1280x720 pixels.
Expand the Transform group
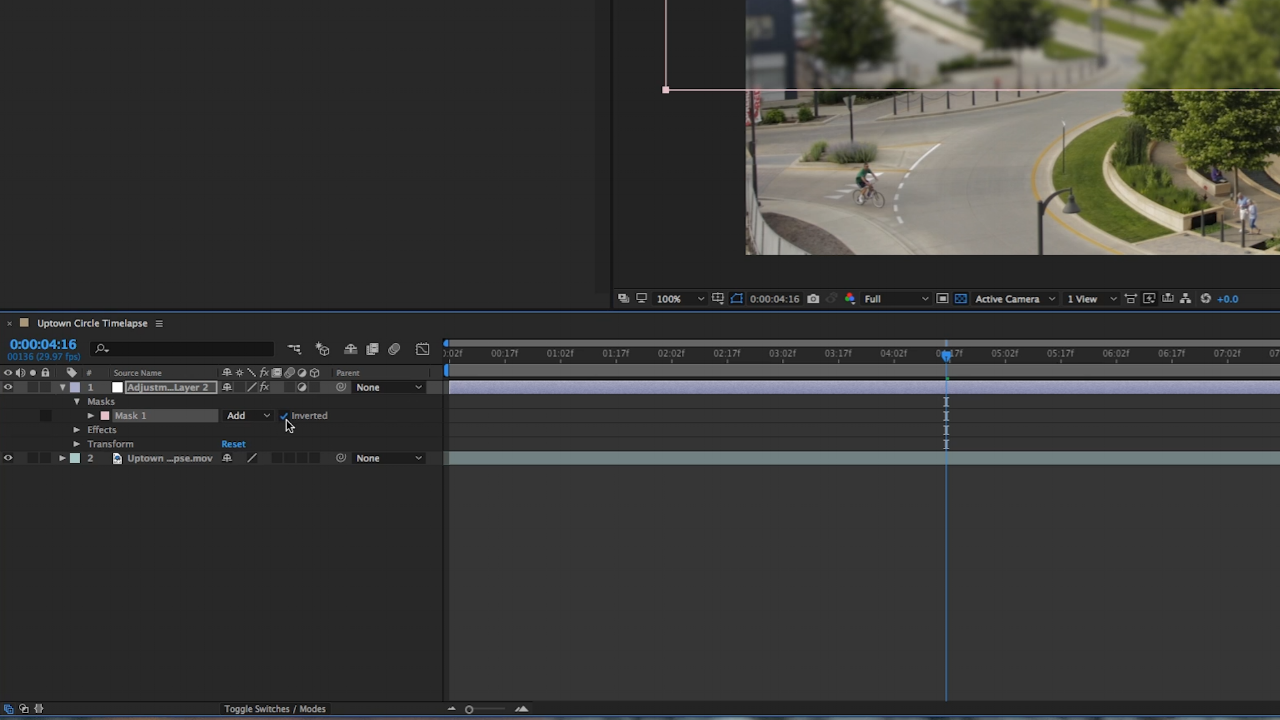click(x=77, y=444)
